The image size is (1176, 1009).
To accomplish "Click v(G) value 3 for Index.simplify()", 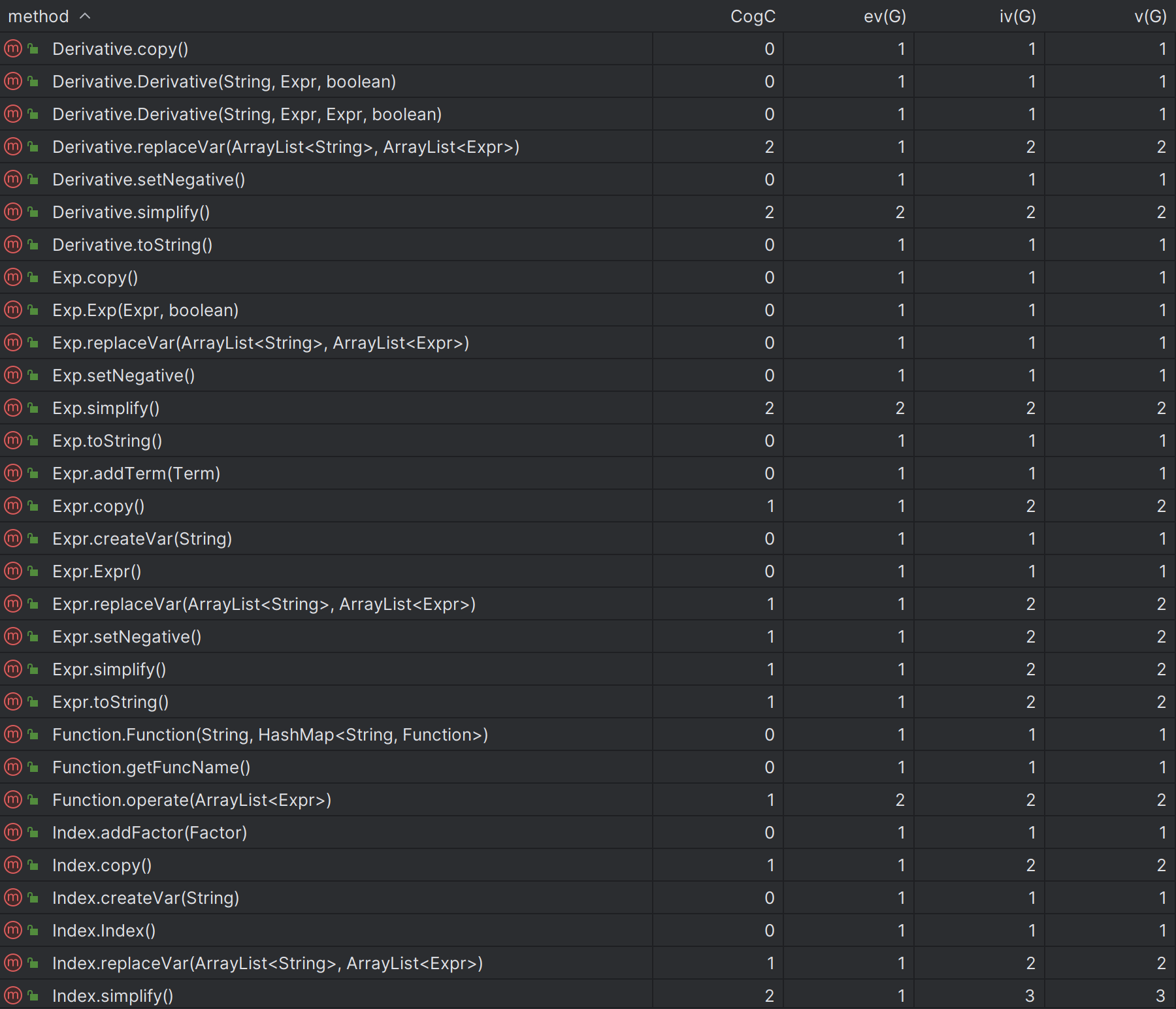I will [x=1160, y=996].
